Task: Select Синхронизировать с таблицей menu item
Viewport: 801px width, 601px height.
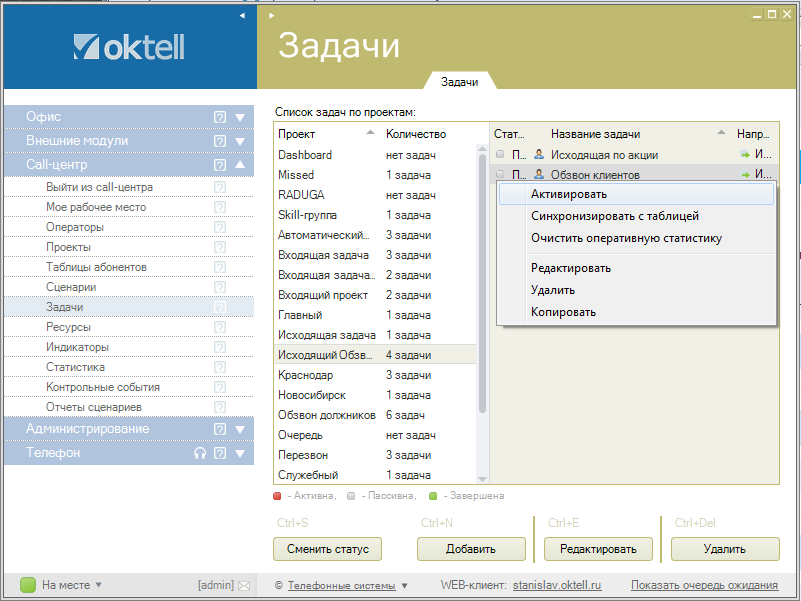Action: pyautogui.click(x=614, y=216)
